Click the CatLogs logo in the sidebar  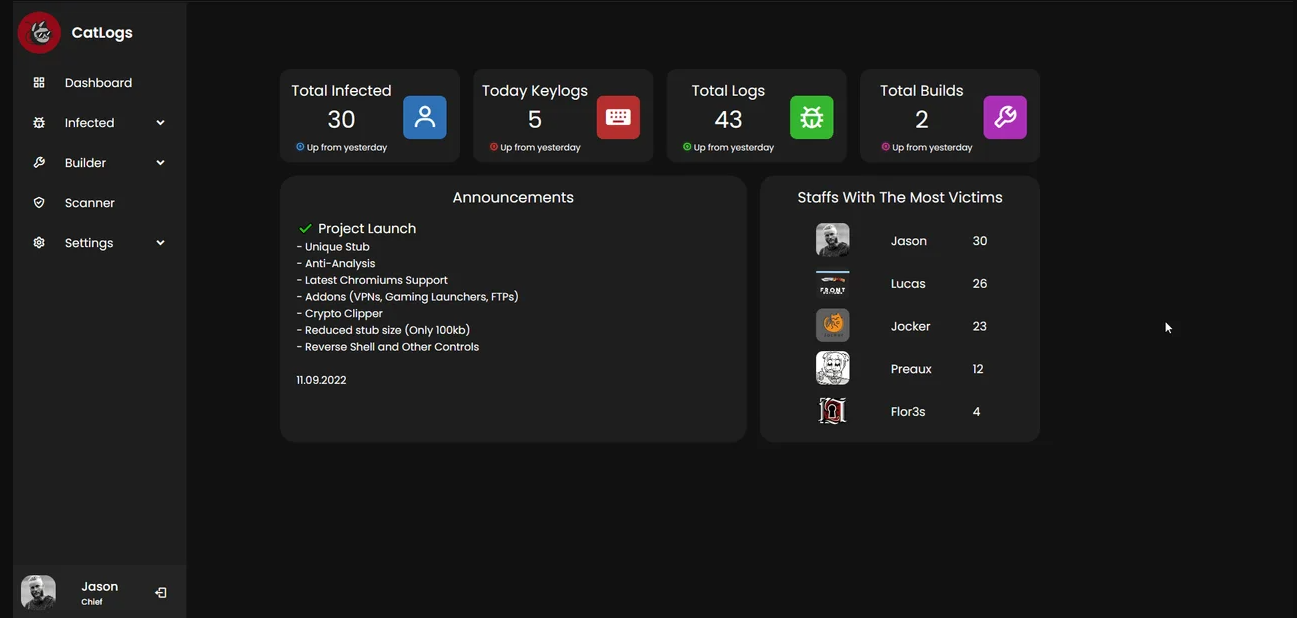[39, 33]
